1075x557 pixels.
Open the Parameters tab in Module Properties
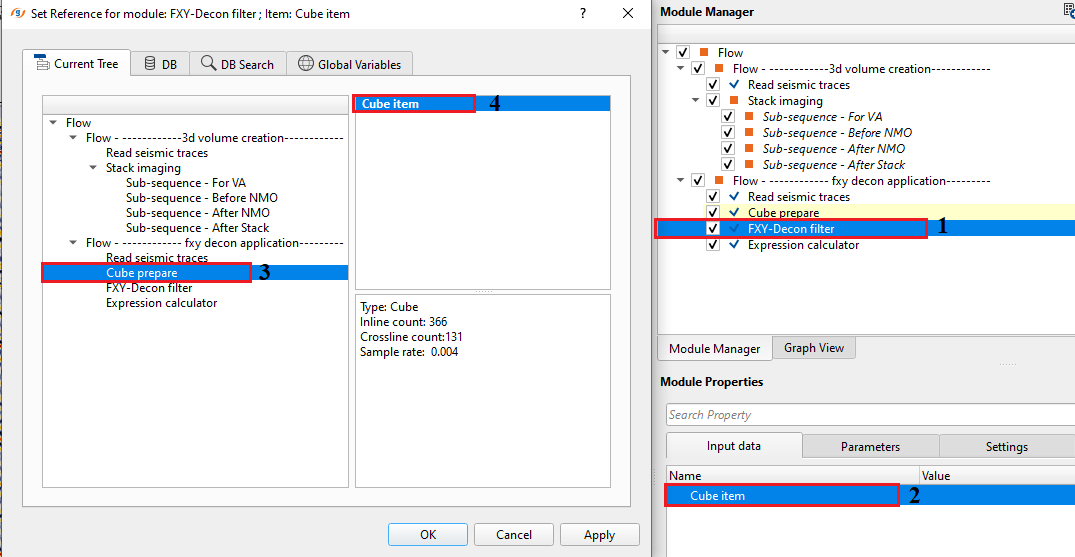click(870, 447)
